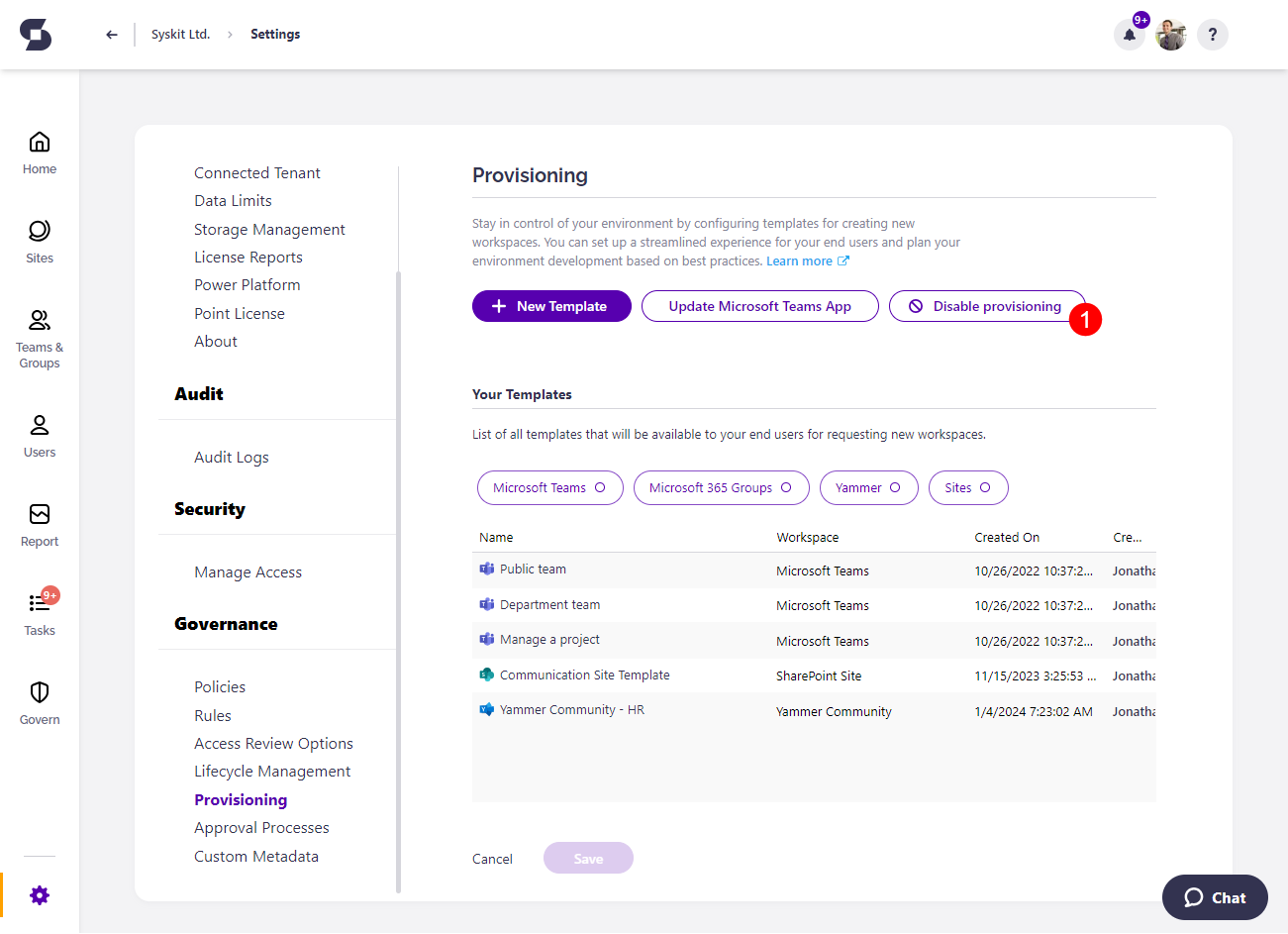Open Approval Processes under Governance
The height and width of the screenshot is (934, 1288).
[261, 827]
